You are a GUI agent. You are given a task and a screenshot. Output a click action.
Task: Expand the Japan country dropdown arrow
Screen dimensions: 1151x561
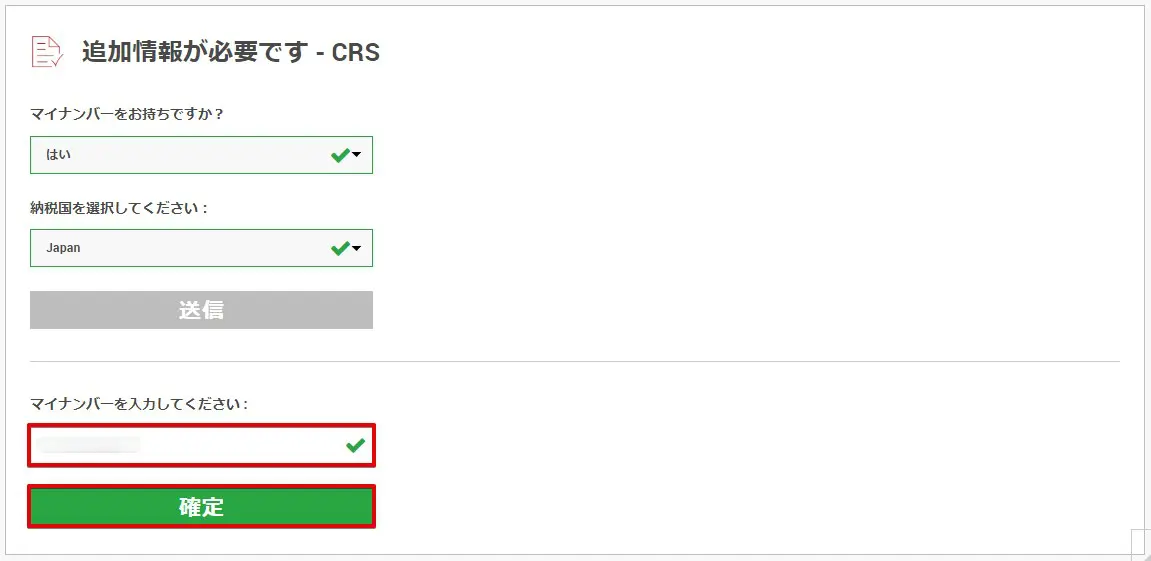(357, 249)
